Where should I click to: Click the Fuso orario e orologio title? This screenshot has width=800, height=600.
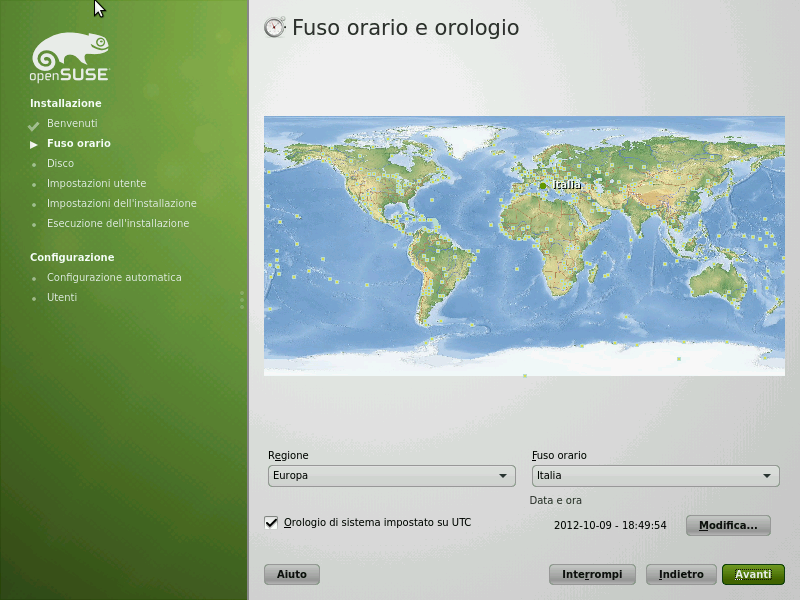point(406,28)
